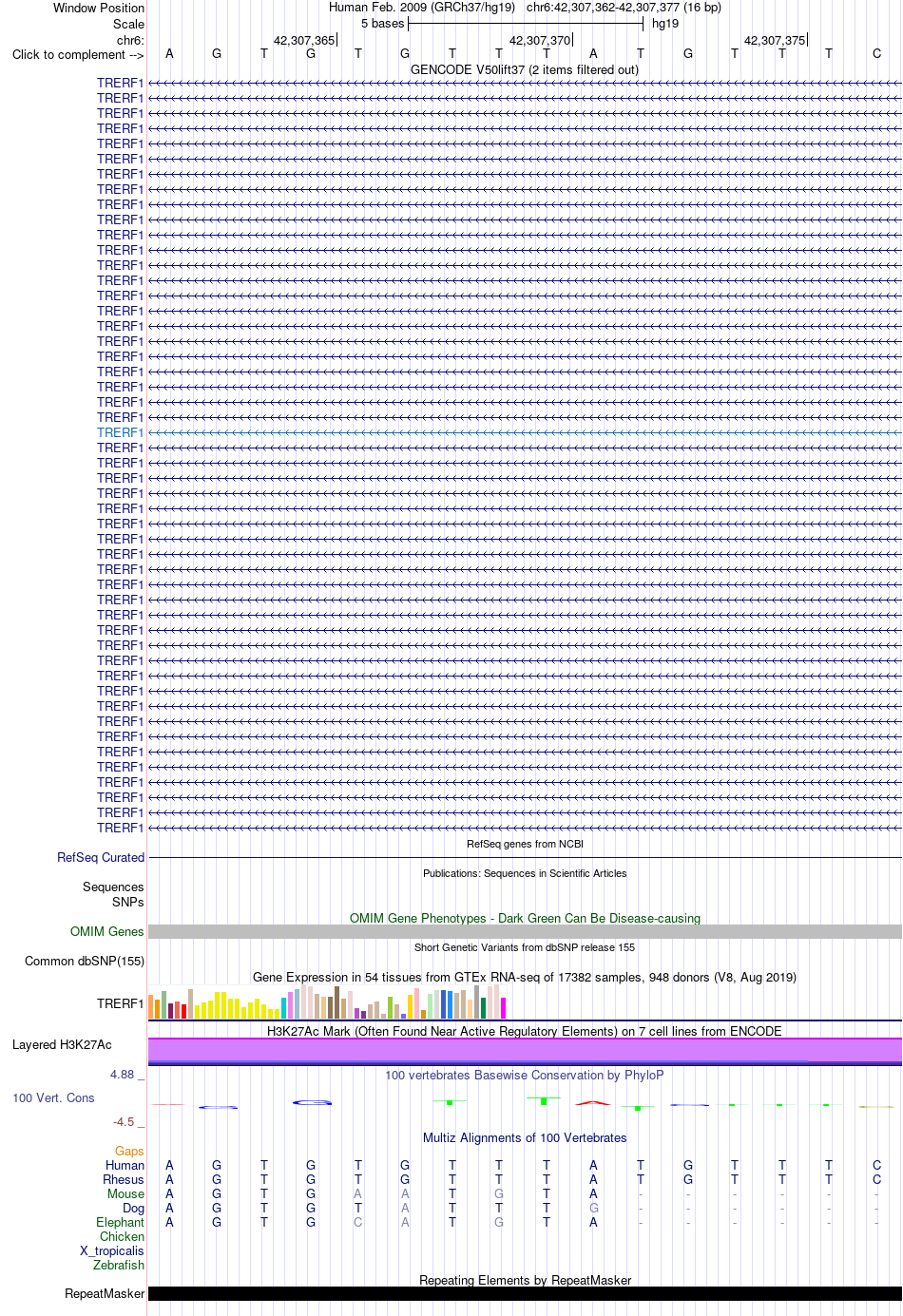Click 'Publications: Sequences in Scientific Articles' title
The width and height of the screenshot is (903, 1316).
pyautogui.click(x=525, y=873)
